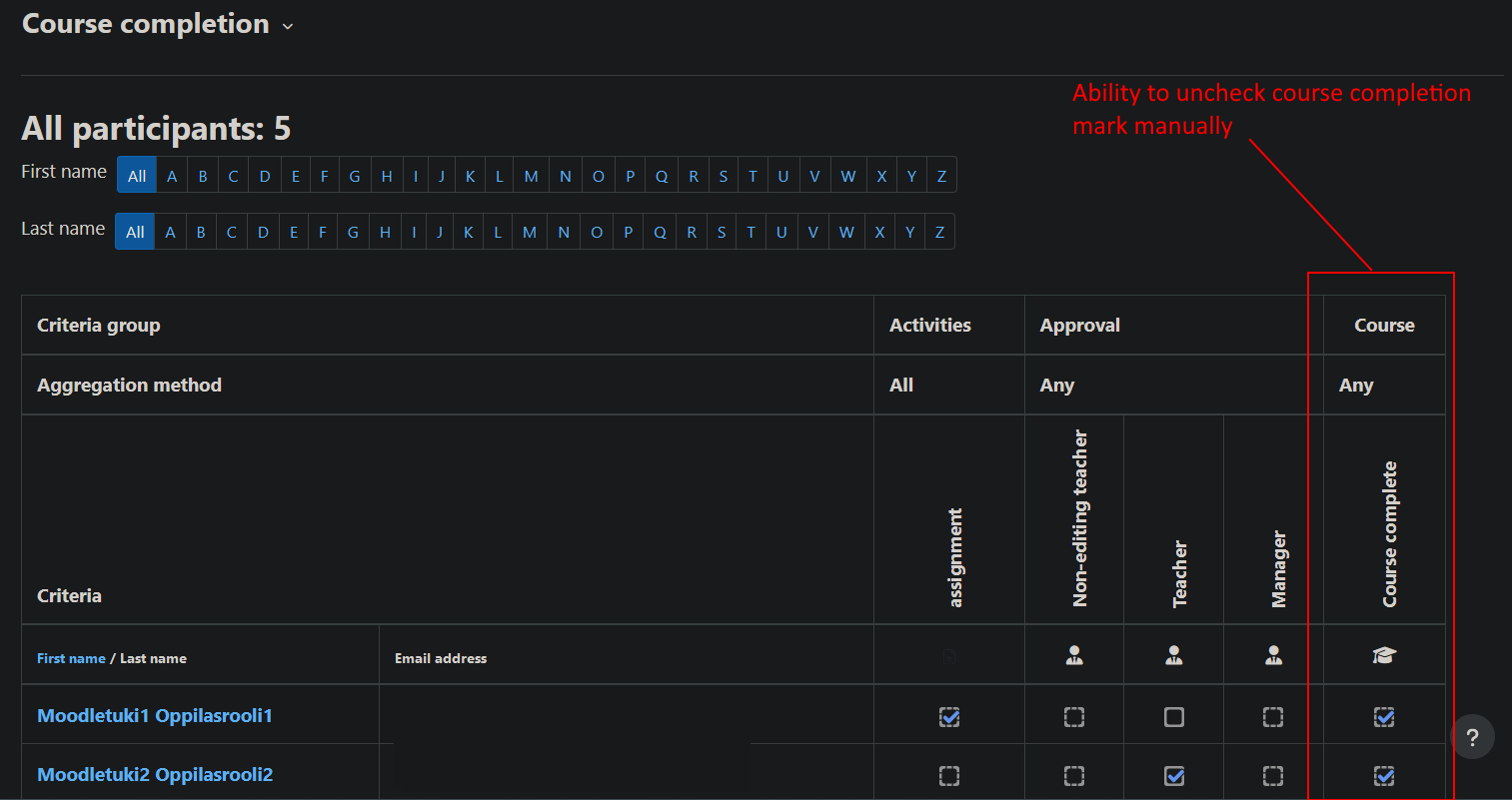The width and height of the screenshot is (1512, 800).
Task: Click the rotated Manager column label
Action: point(1279,569)
